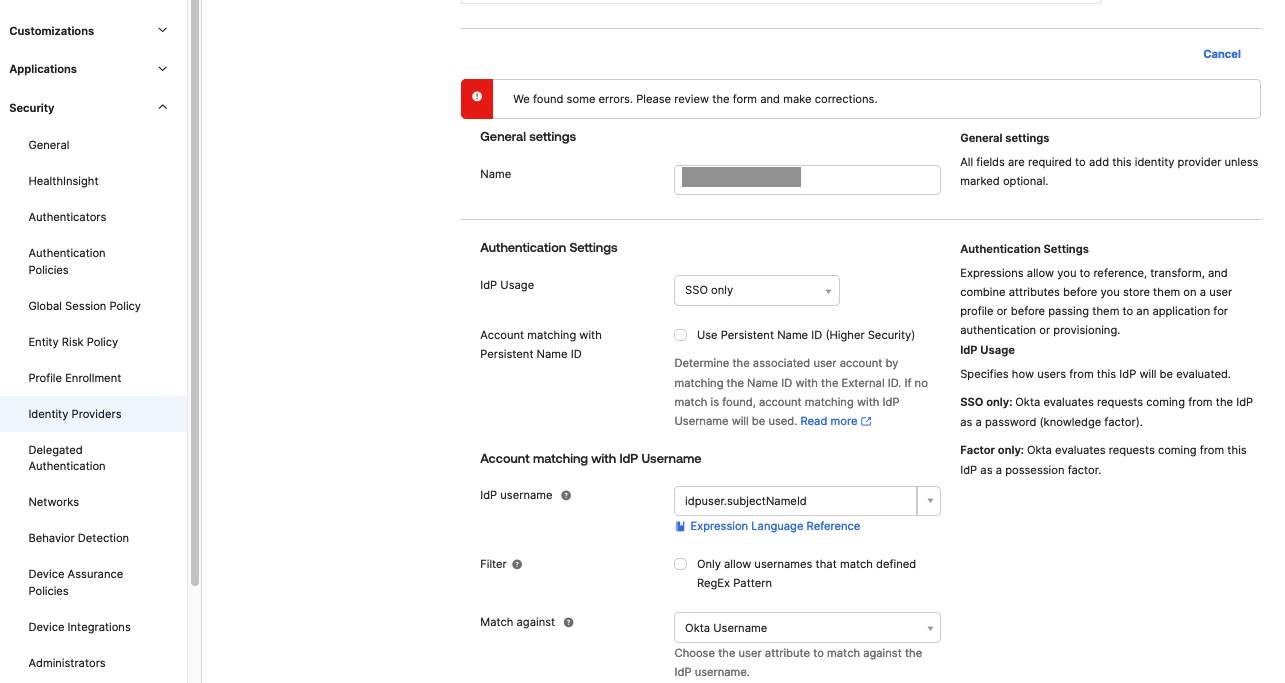Open Identity Providers in sidebar

pos(75,414)
